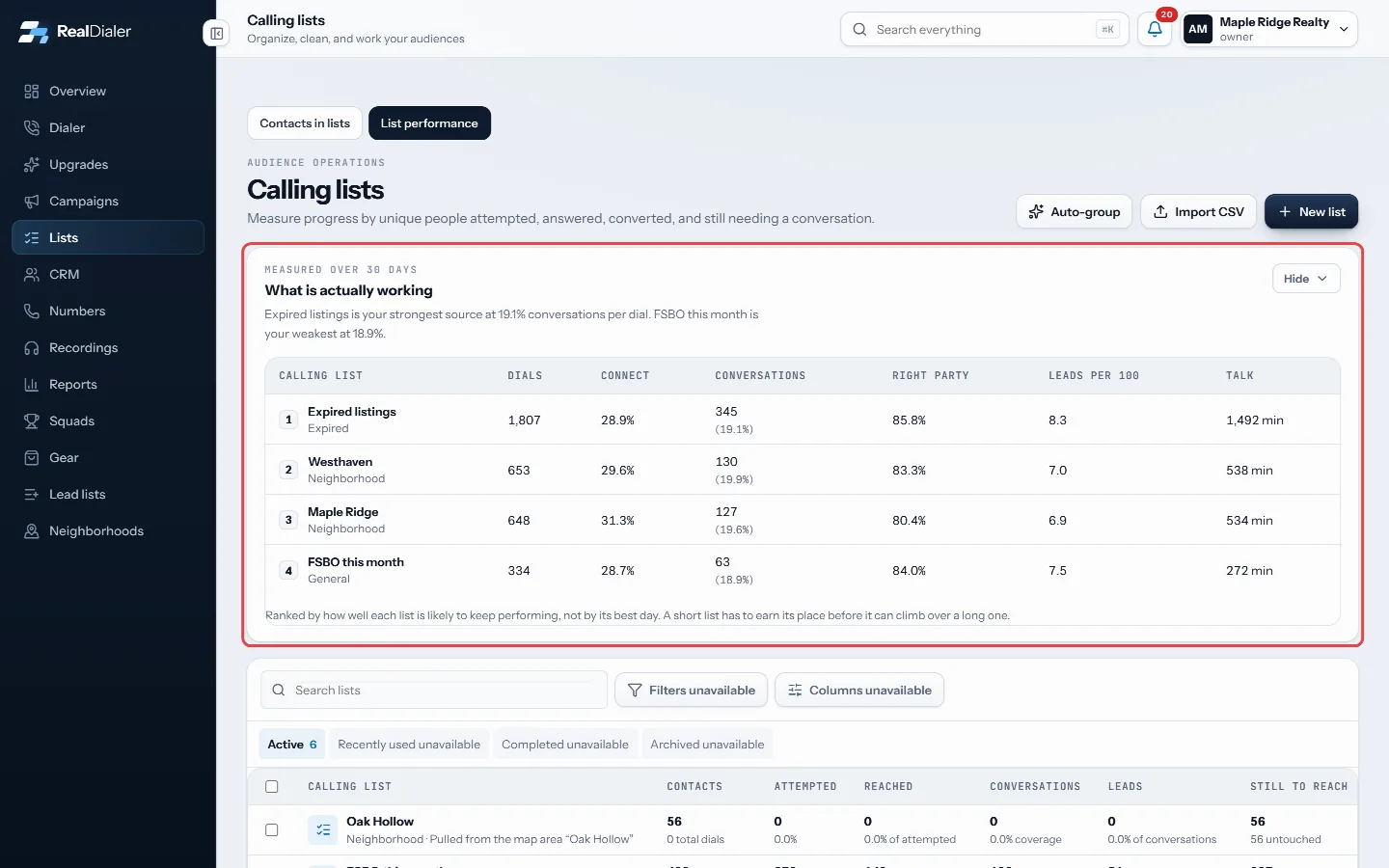
Task: Expand the Hide dropdown on the insights card
Action: coord(1306,279)
